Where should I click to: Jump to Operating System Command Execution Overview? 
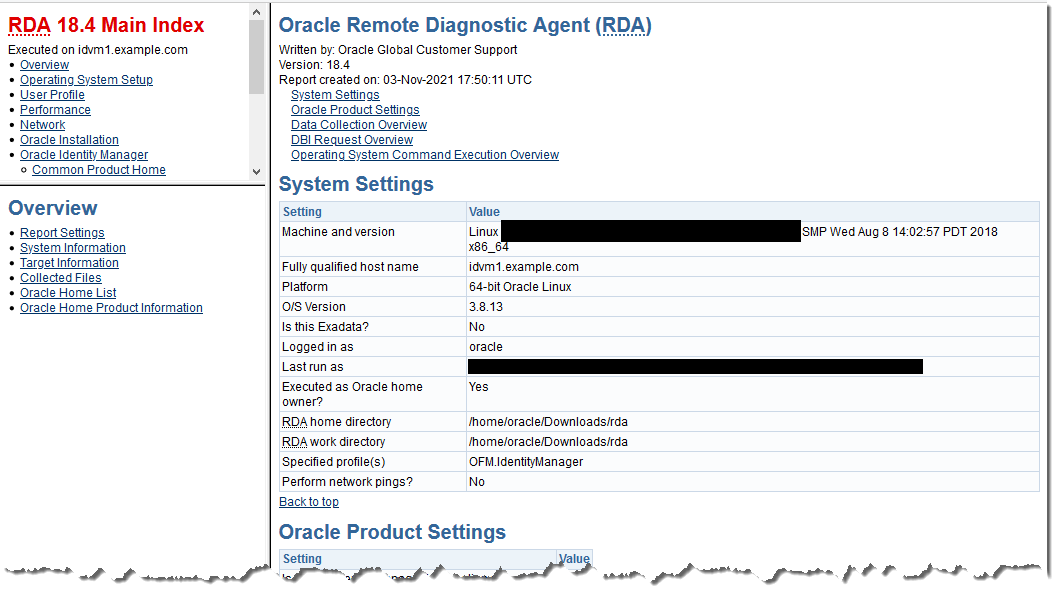[x=425, y=155]
